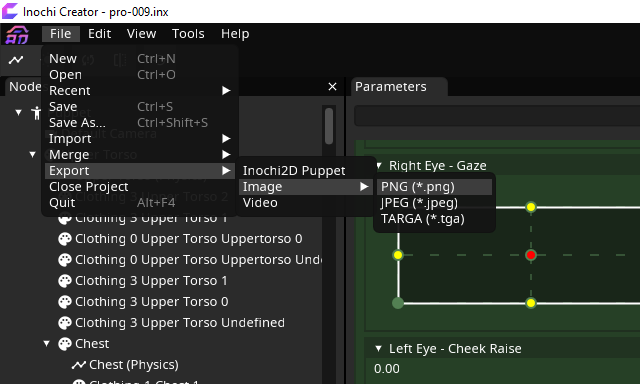Collapse the Left Eye - Cheek Raise parameter
The height and width of the screenshot is (384, 640).
(x=378, y=349)
